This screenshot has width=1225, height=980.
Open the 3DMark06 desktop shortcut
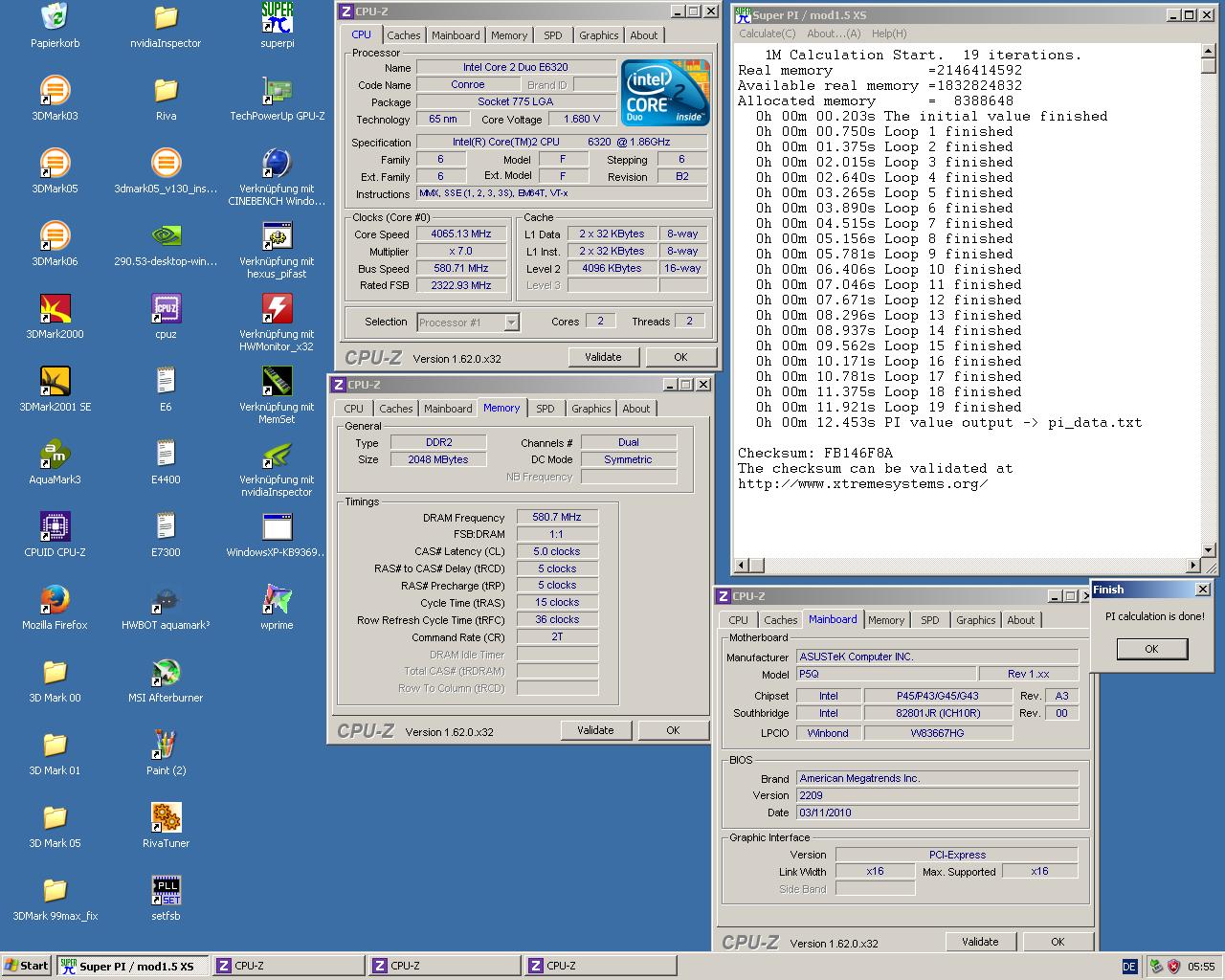click(x=55, y=235)
